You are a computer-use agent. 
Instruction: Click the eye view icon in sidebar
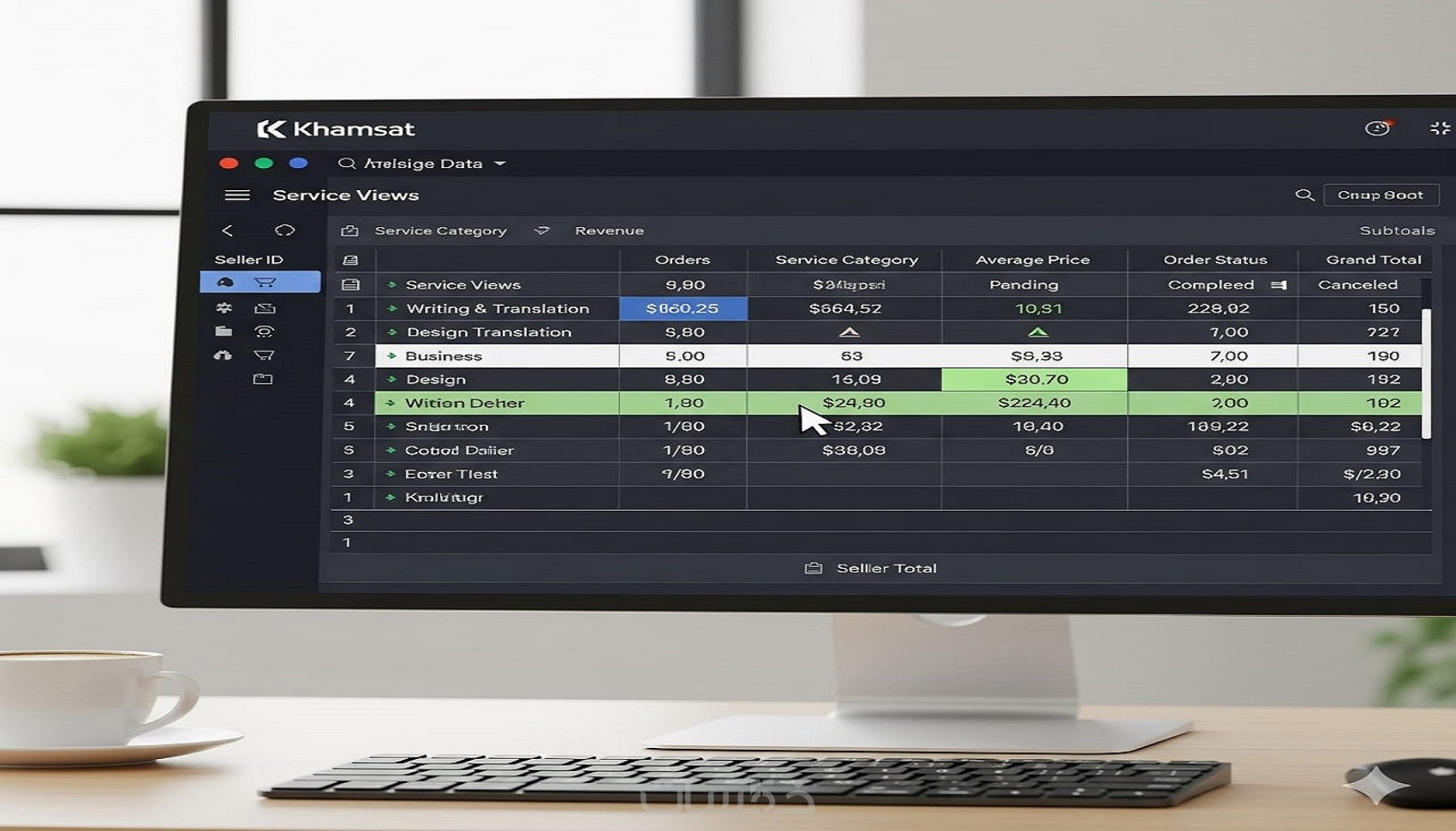tap(265, 332)
